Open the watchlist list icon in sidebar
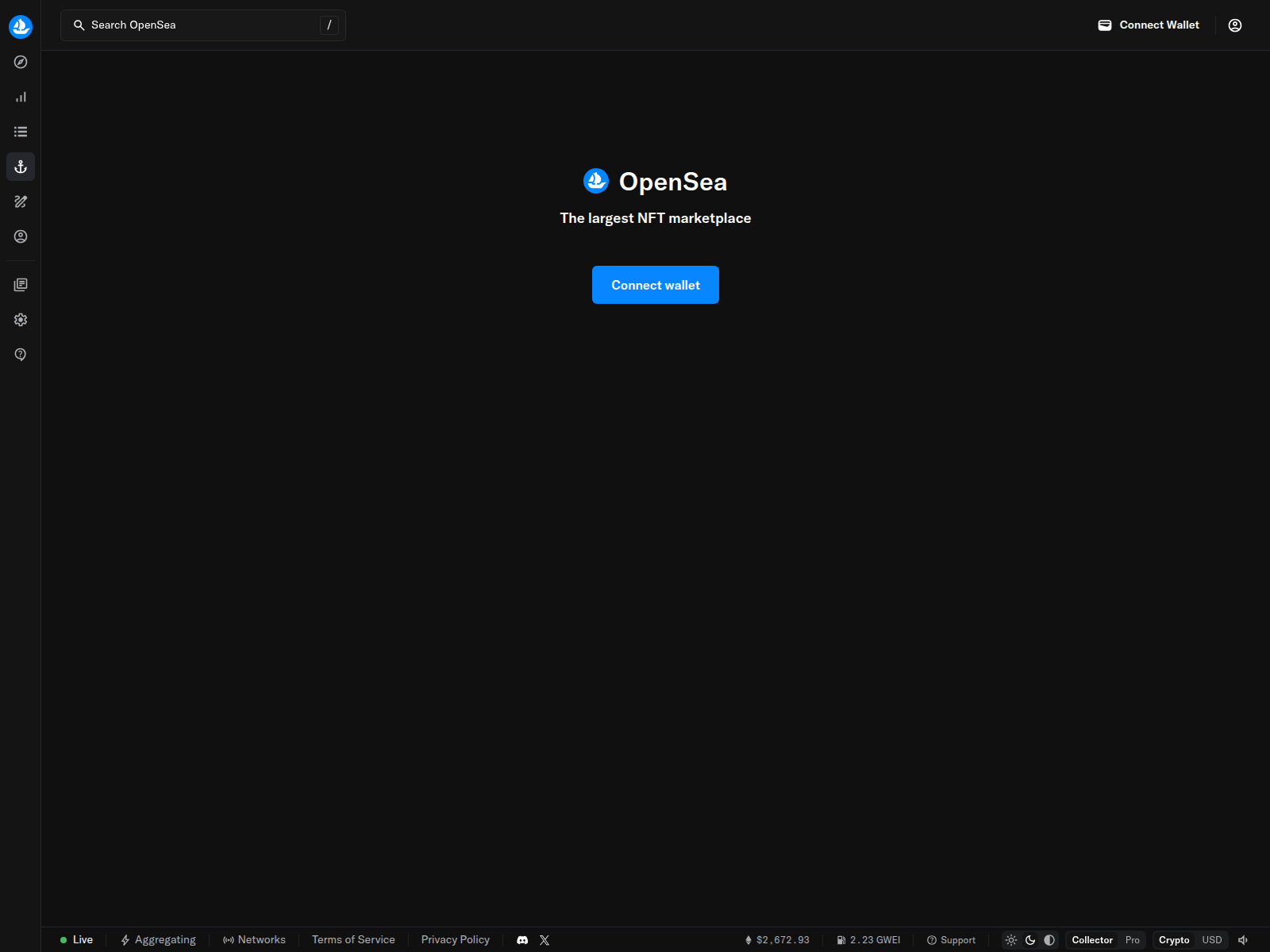This screenshot has width=1270, height=952. pyautogui.click(x=21, y=131)
